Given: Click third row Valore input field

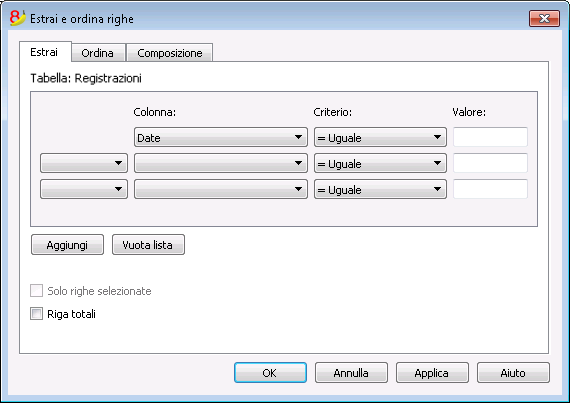Looking at the screenshot, I should click(490, 189).
